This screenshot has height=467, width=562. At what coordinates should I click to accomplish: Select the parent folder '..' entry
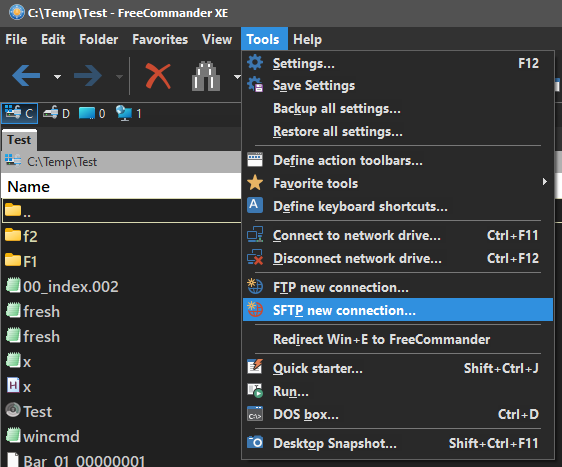tap(122, 211)
